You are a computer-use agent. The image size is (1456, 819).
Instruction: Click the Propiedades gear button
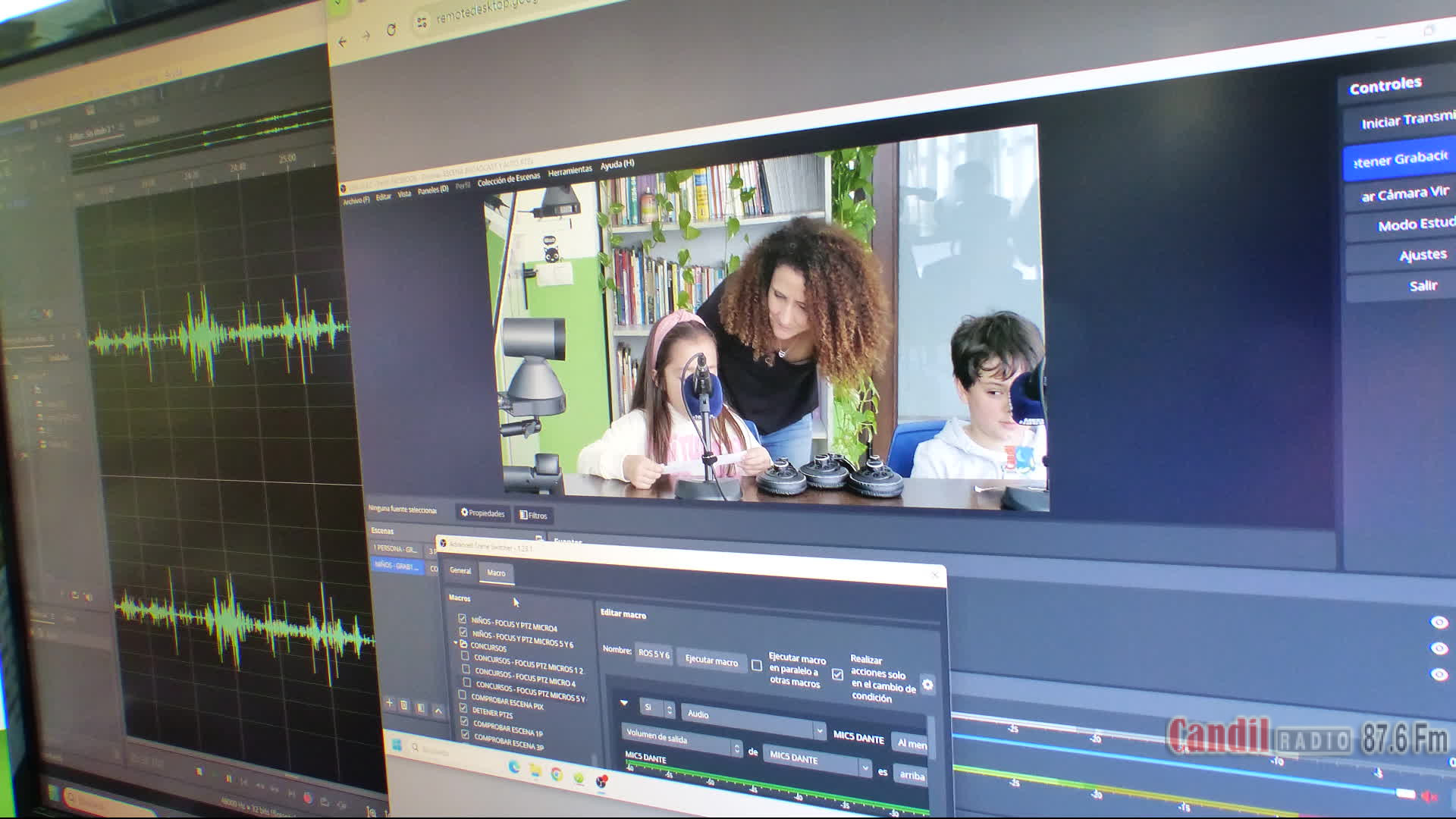click(482, 513)
